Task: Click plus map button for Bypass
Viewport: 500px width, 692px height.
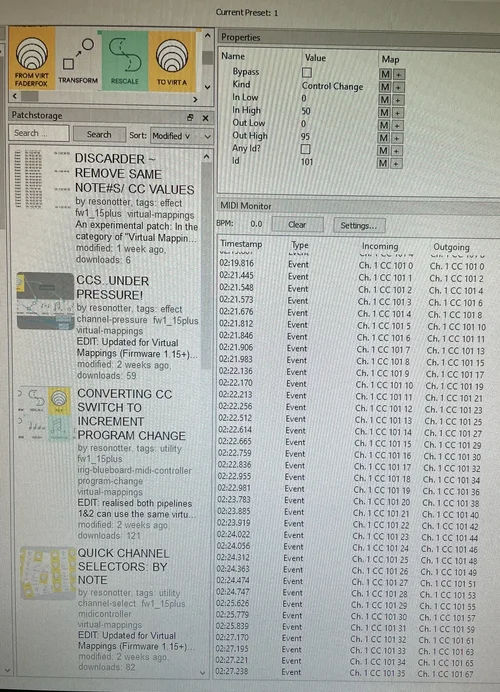Action: [x=398, y=75]
